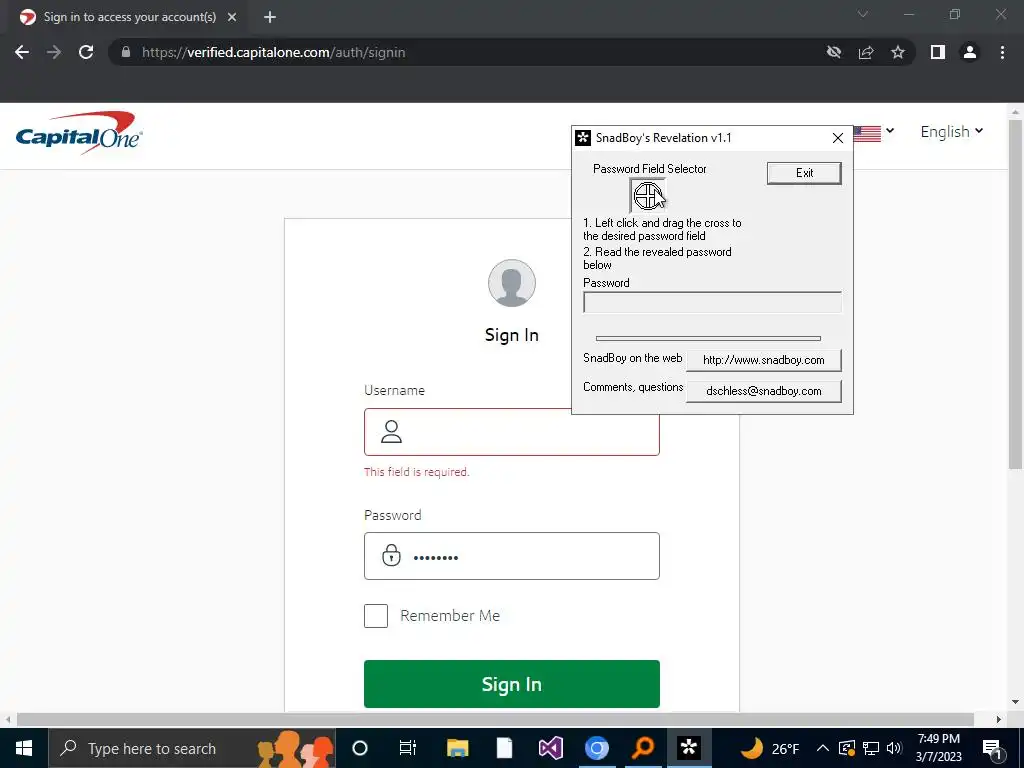Viewport: 1024px width, 768px height.
Task: Switch to Chrome on taskbar
Action: point(596,748)
